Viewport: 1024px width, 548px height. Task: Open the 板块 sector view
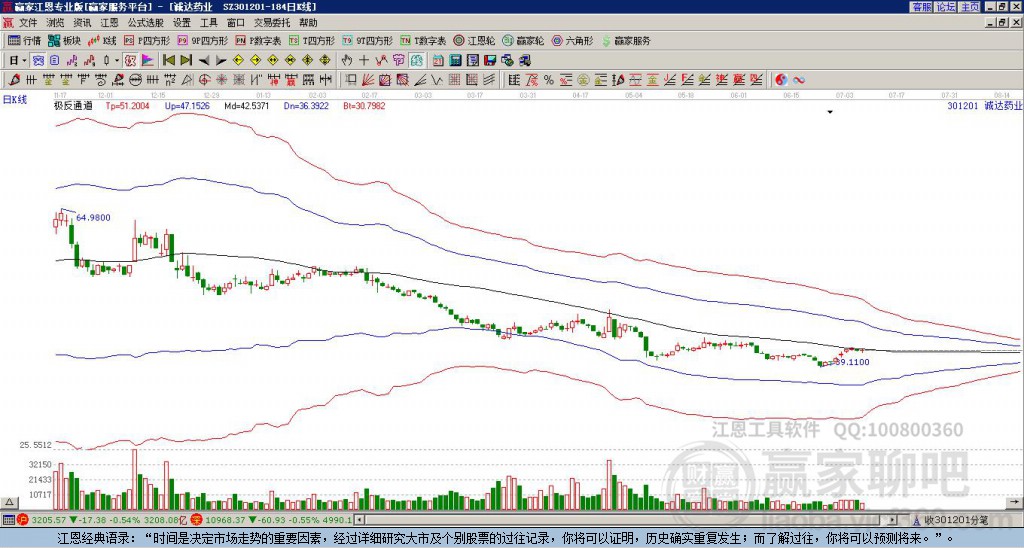pyautogui.click(x=65, y=40)
